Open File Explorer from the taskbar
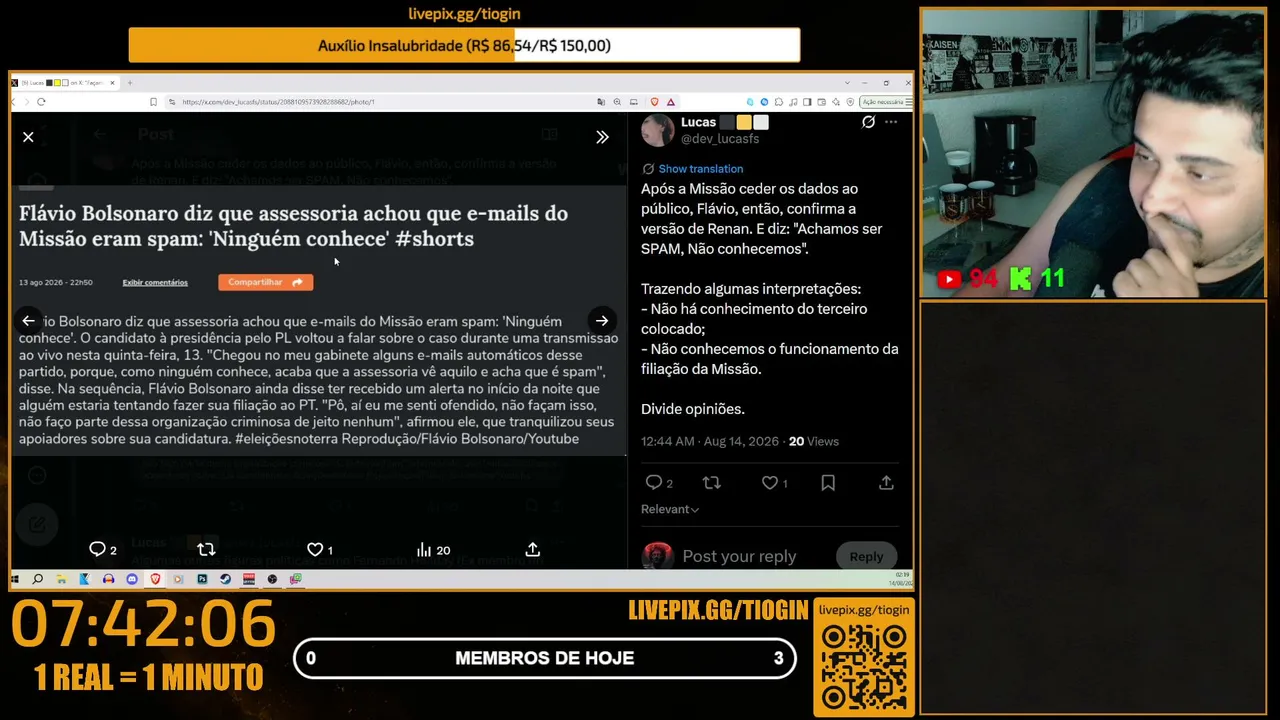 [x=61, y=579]
